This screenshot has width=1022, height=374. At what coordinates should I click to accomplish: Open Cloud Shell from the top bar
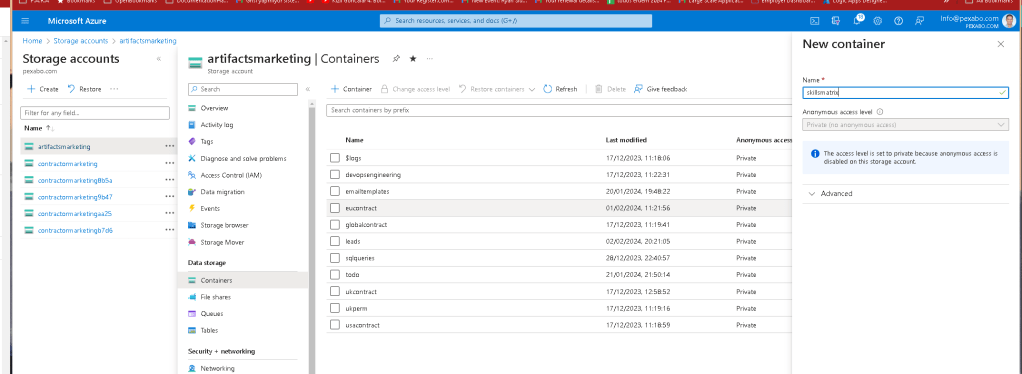pyautogui.click(x=814, y=21)
